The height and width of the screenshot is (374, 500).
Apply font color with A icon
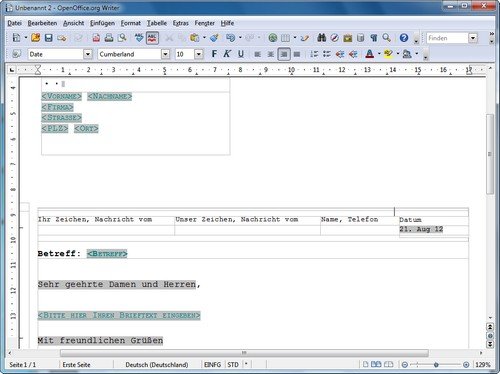click(370, 54)
